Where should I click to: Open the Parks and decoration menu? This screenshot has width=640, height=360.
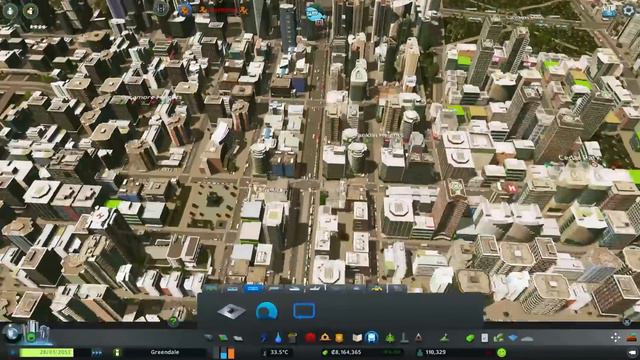click(x=390, y=338)
